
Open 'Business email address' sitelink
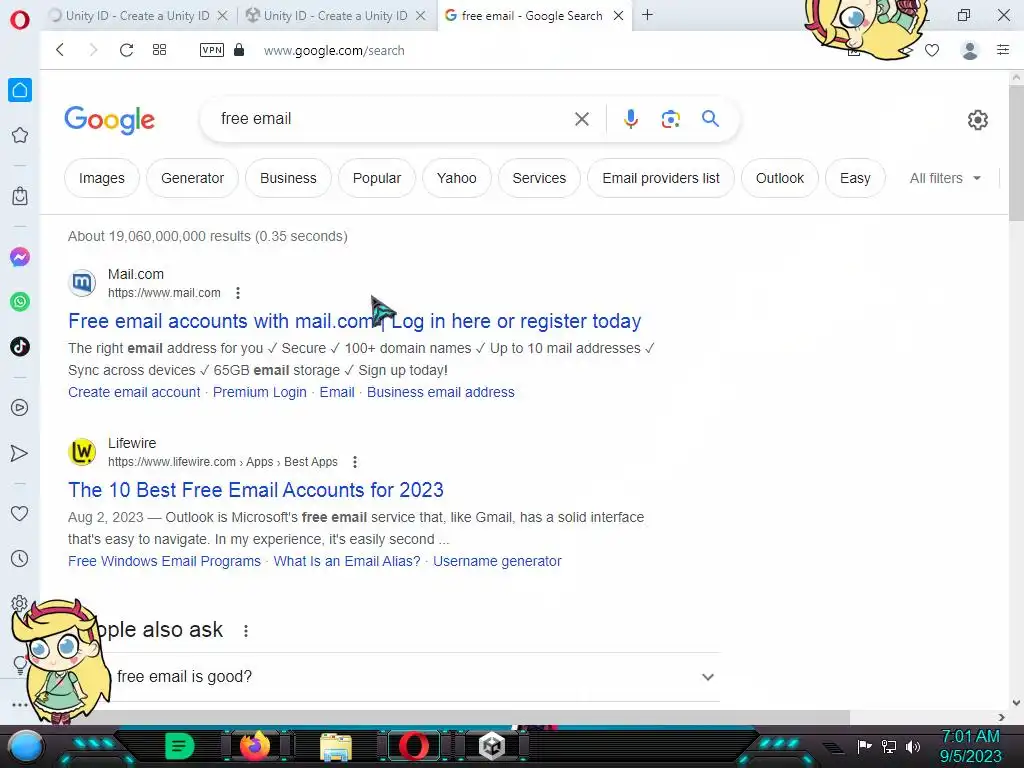pyautogui.click(x=441, y=392)
